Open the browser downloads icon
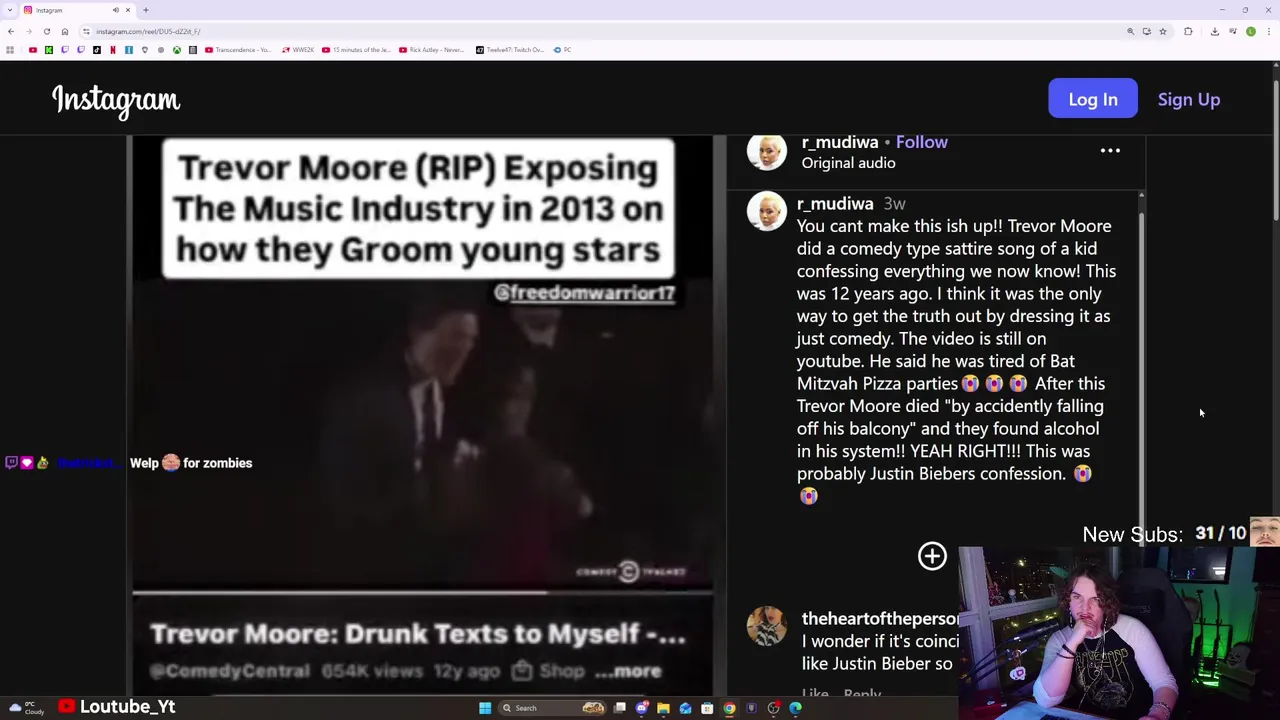Screen dimensions: 1280x720 pos(1215,32)
